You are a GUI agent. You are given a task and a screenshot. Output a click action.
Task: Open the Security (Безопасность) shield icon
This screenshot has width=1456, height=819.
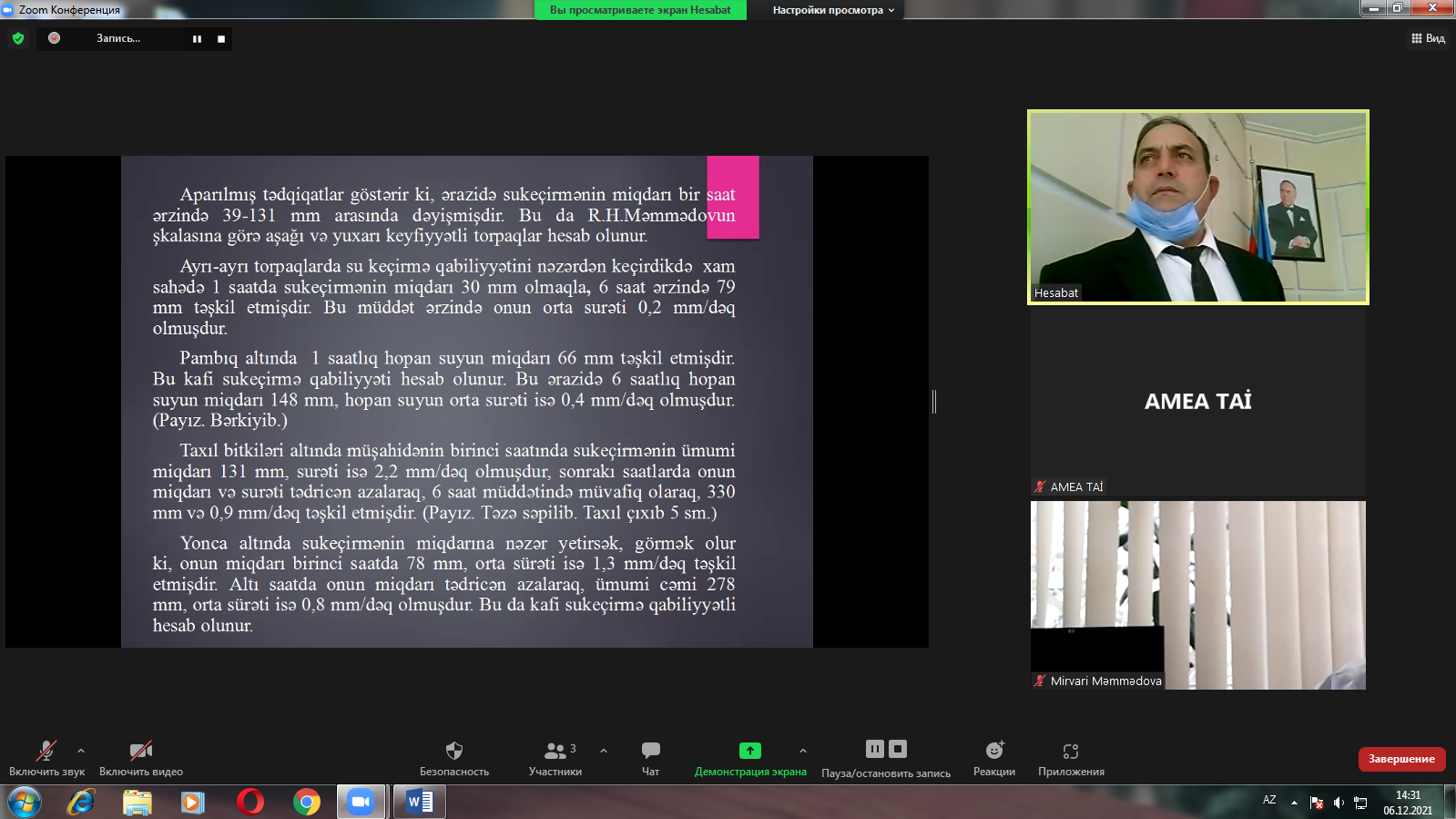click(x=453, y=751)
